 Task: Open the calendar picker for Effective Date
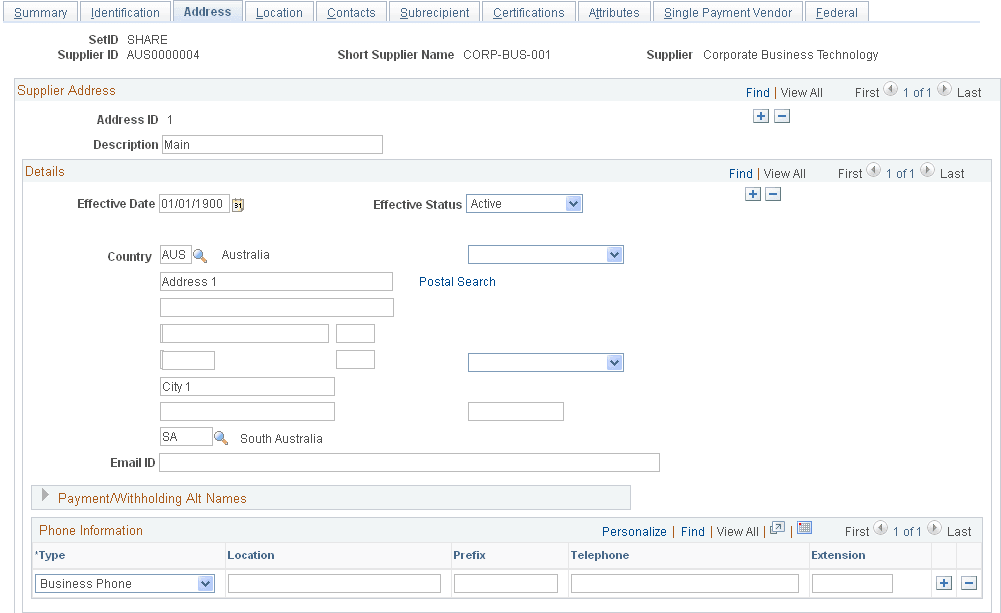click(x=236, y=204)
